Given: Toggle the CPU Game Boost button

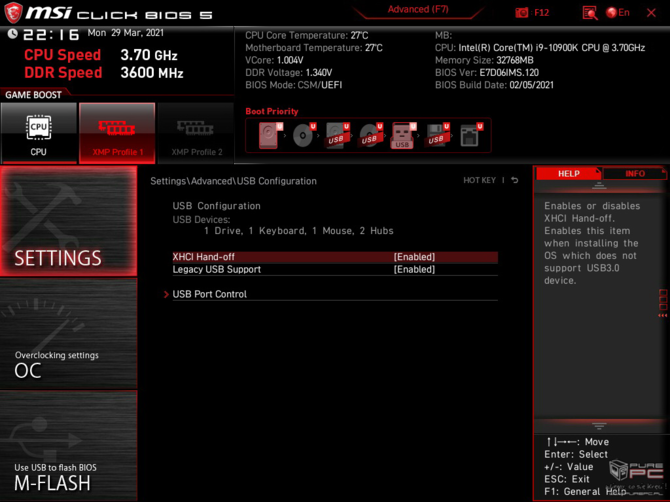Looking at the screenshot, I should point(39,133).
